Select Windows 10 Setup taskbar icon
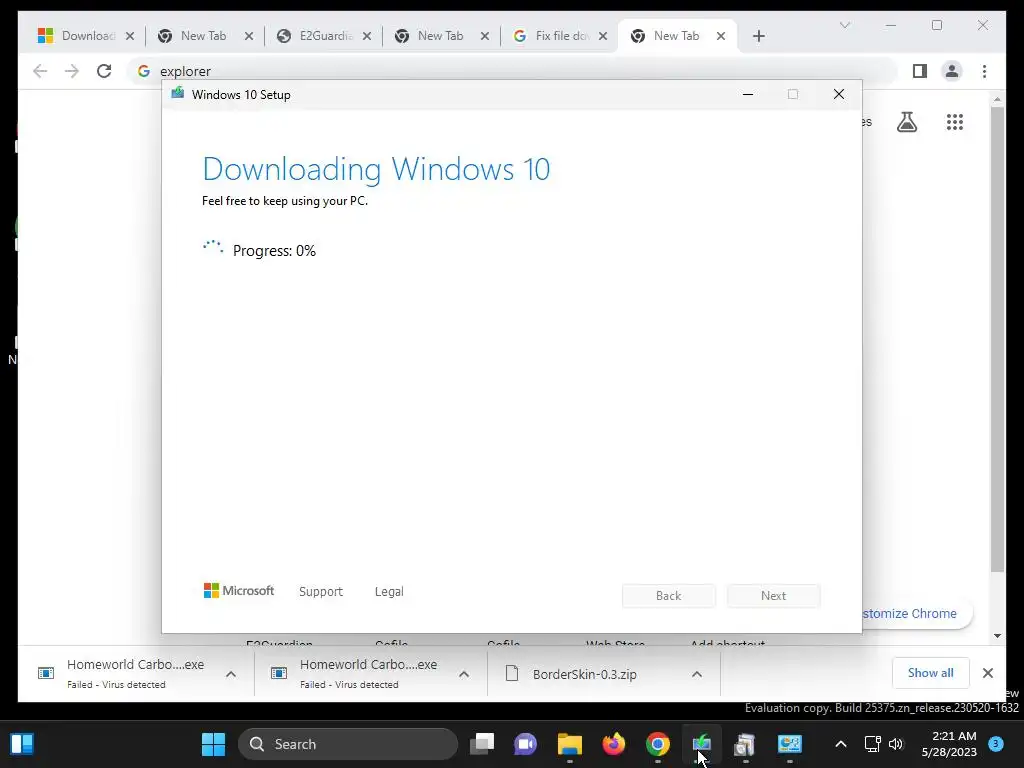The height and width of the screenshot is (768, 1024). [701, 744]
